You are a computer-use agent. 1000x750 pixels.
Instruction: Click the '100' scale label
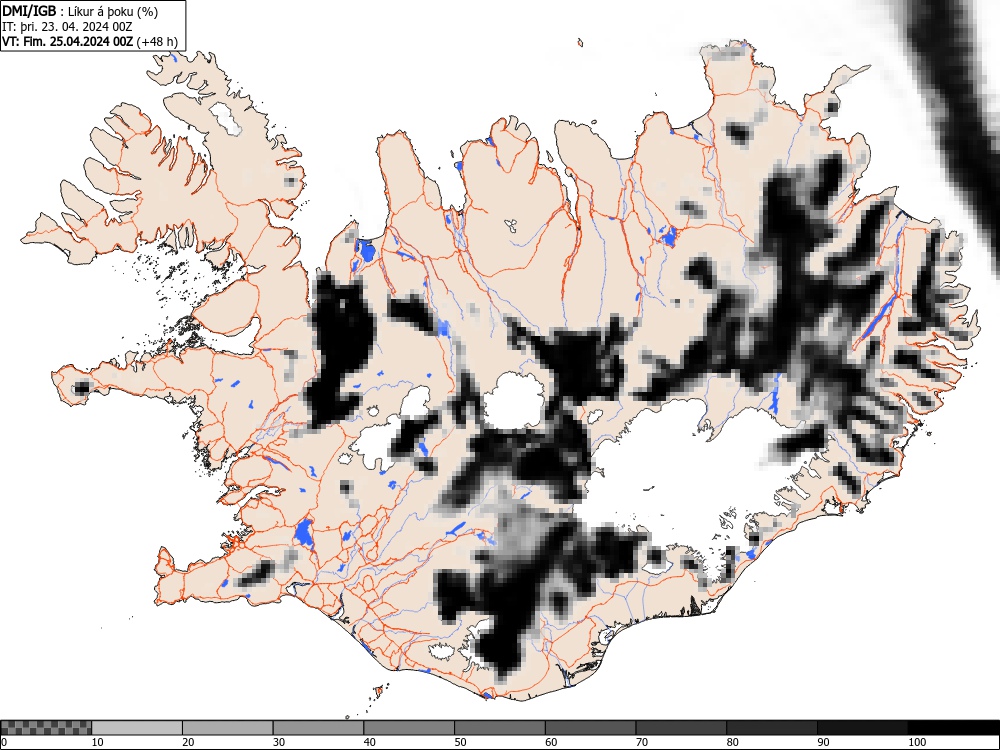click(x=917, y=742)
